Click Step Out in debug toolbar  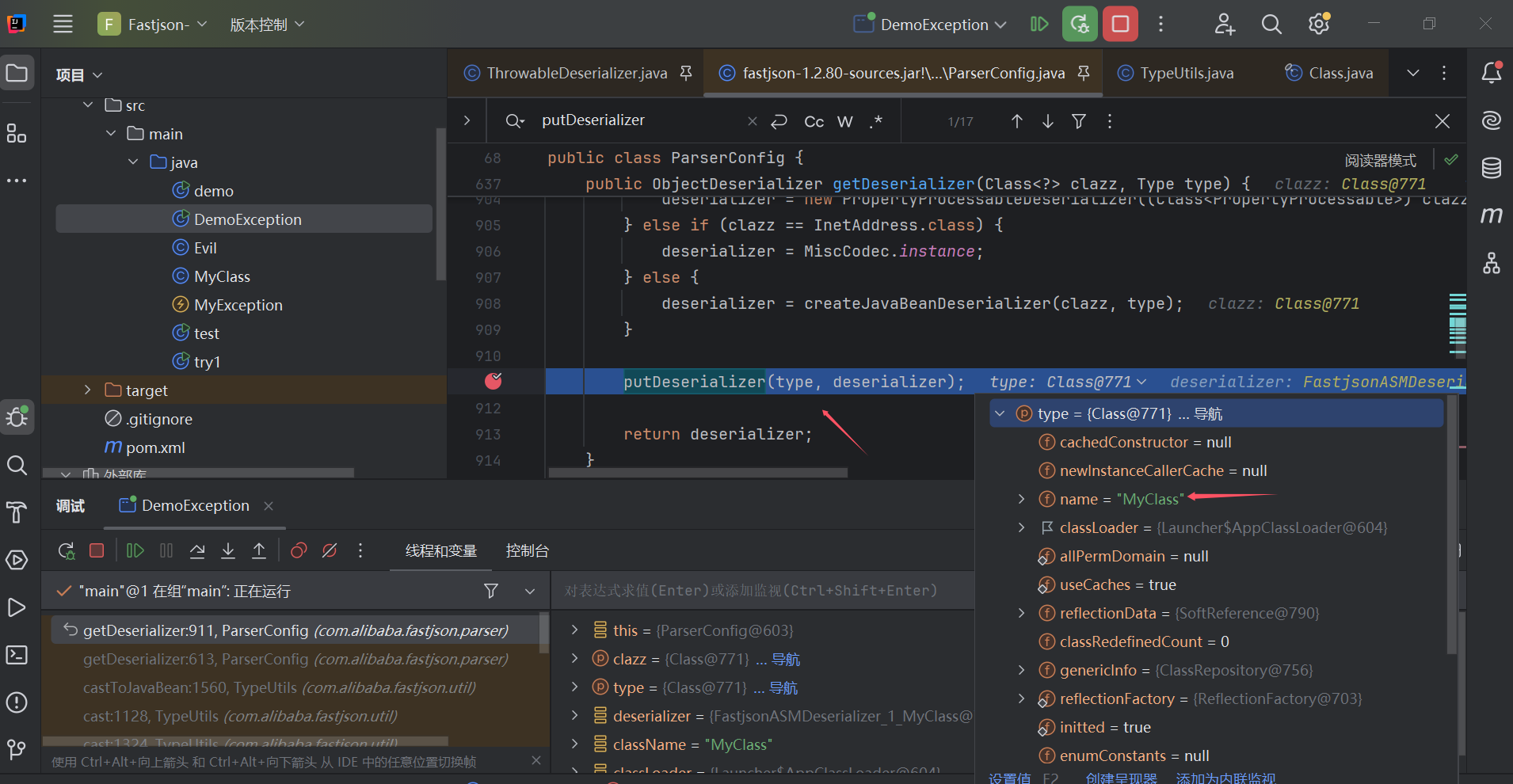coord(259,550)
